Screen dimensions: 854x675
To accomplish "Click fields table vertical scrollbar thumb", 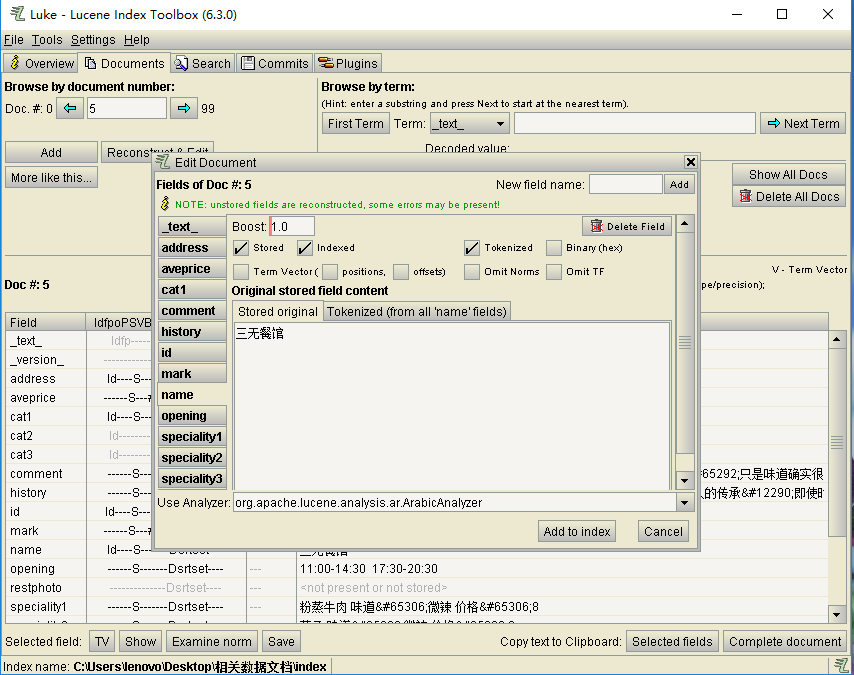I will [x=837, y=442].
